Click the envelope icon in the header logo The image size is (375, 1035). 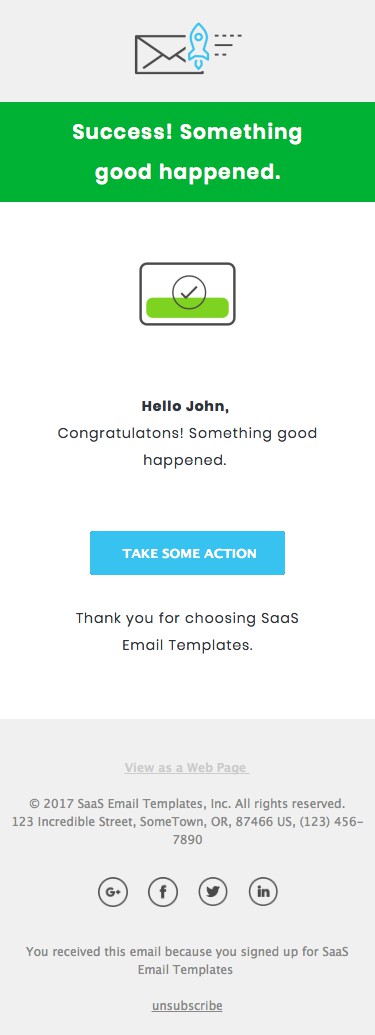tap(161, 54)
